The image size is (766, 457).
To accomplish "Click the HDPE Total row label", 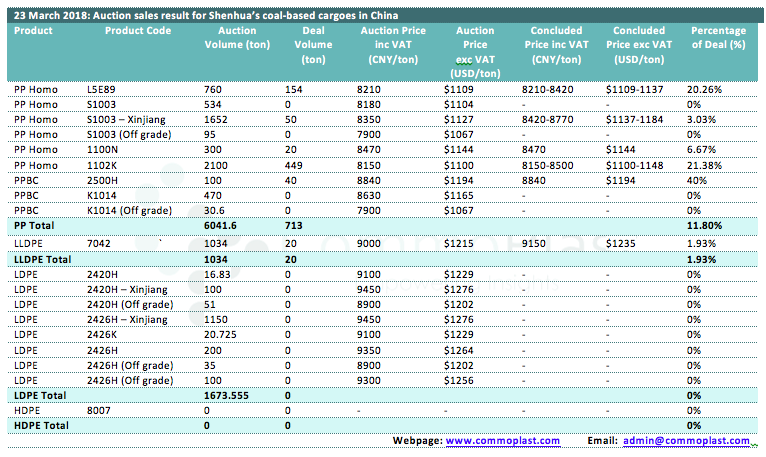I will point(42,426).
